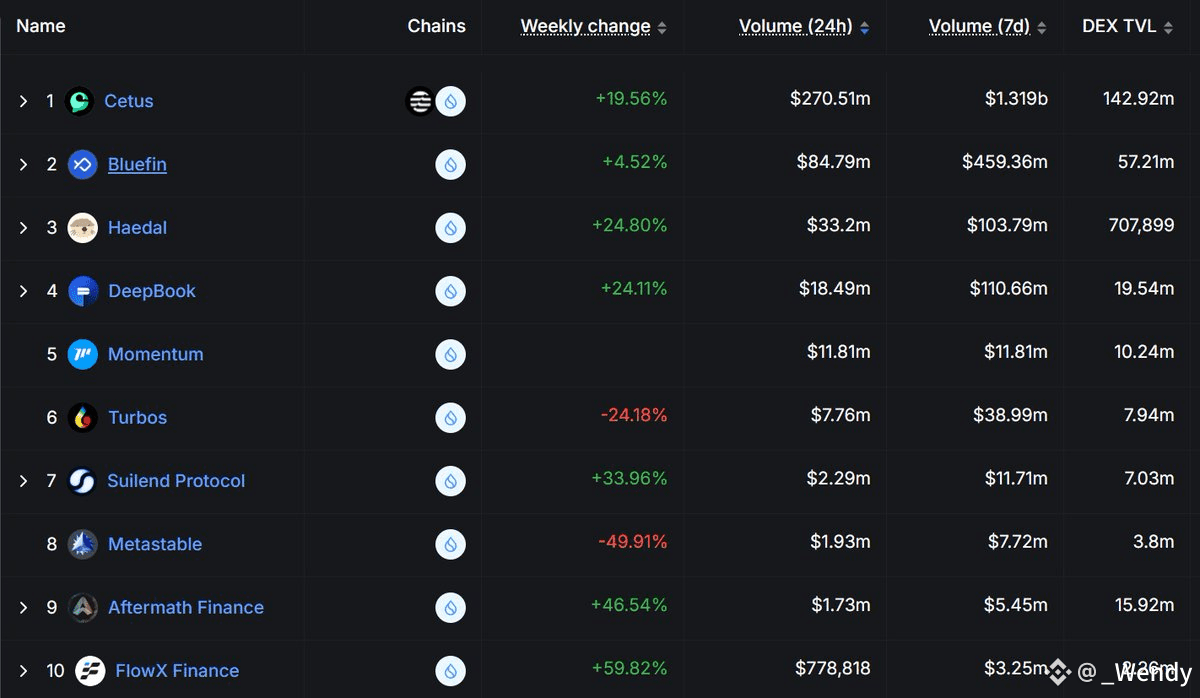
Task: Click the Haedal protocol logo
Action: pyautogui.click(x=82, y=228)
